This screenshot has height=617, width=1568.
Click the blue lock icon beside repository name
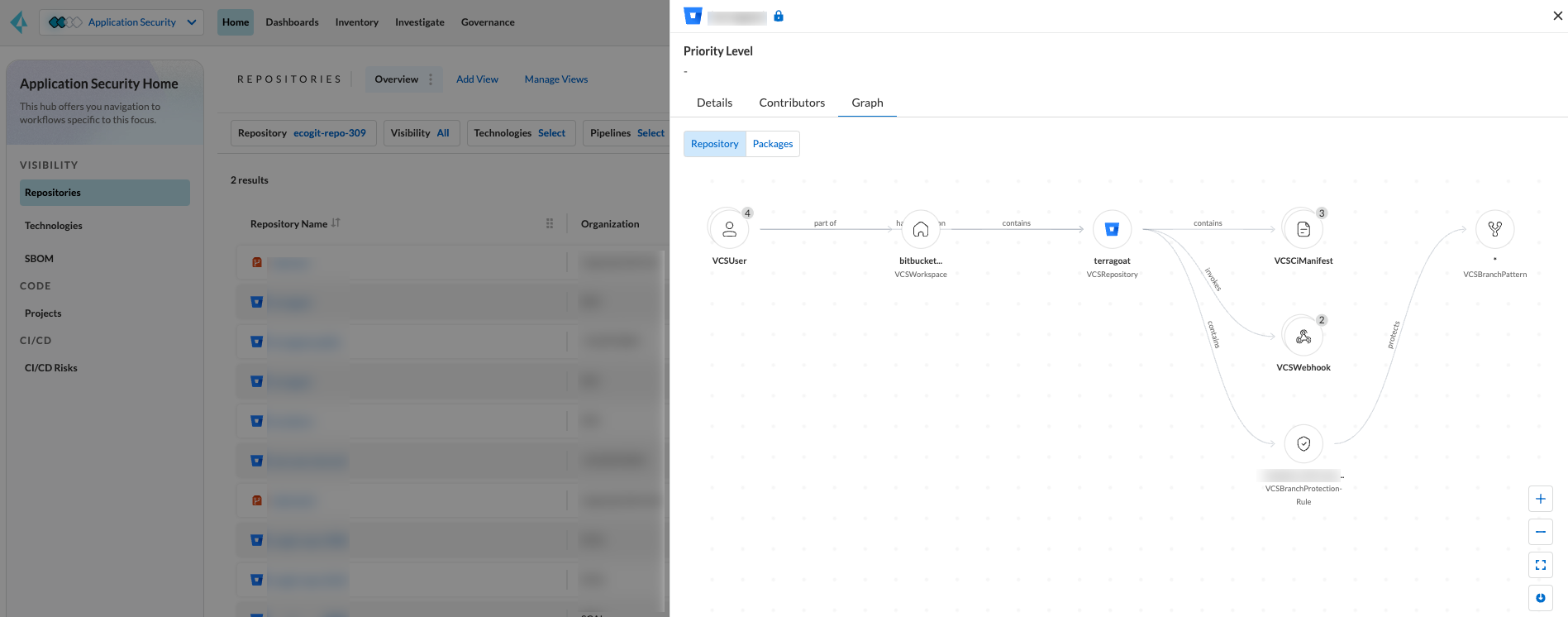(x=779, y=16)
